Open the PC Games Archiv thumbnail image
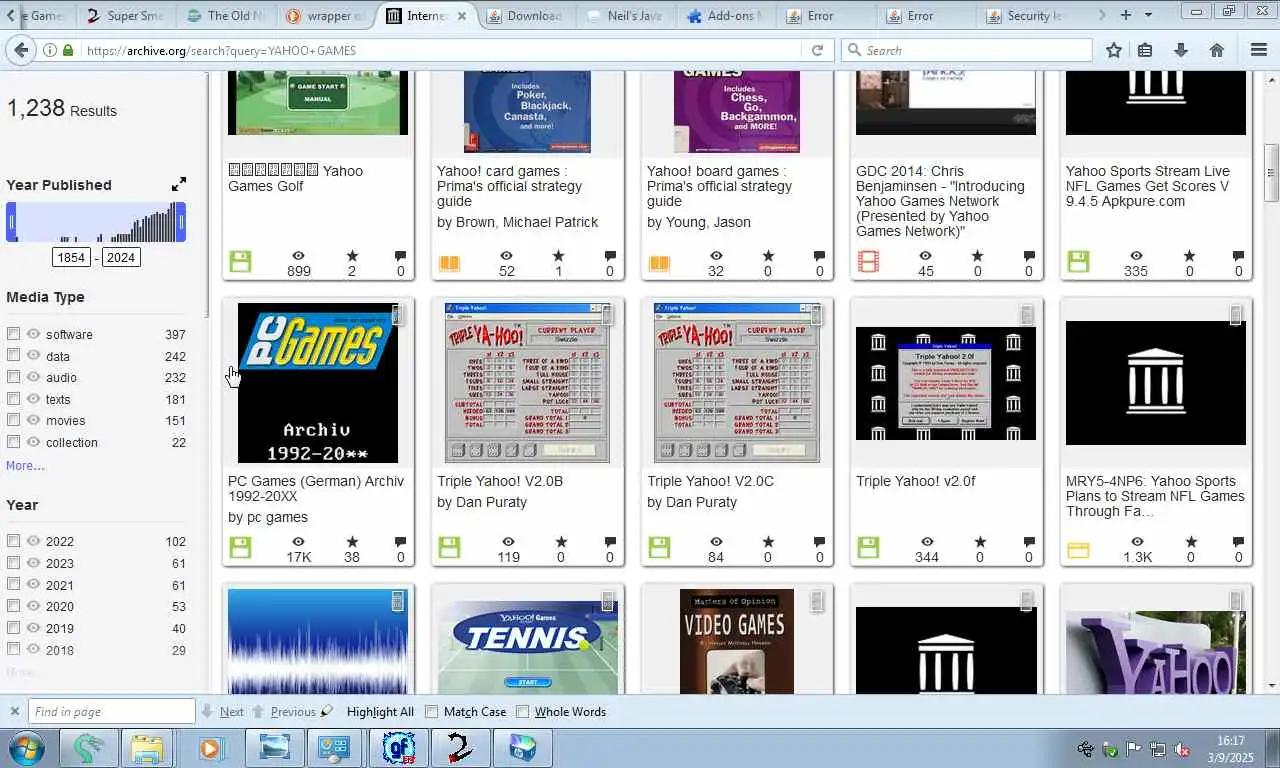The image size is (1280, 768). tap(318, 383)
